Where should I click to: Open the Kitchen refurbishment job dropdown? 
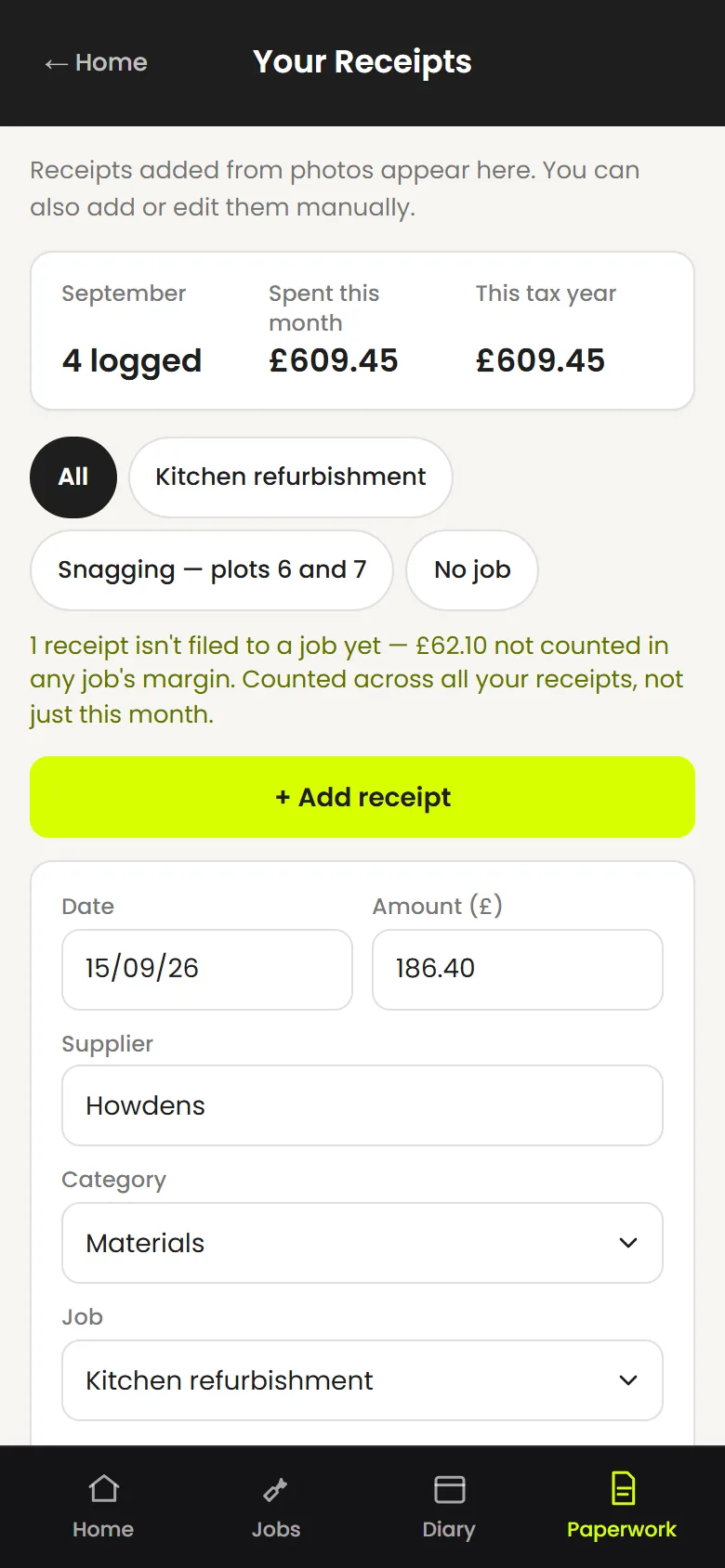[x=362, y=1380]
